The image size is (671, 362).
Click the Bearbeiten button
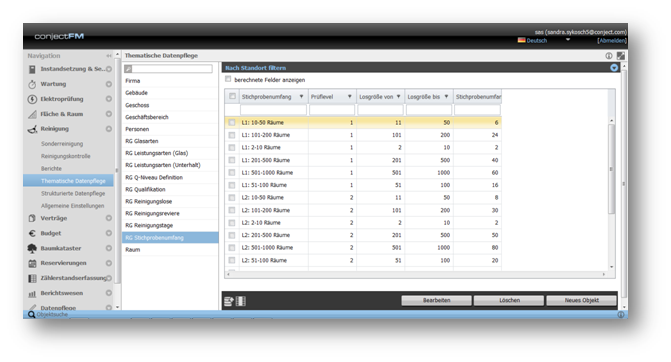pyautogui.click(x=436, y=300)
